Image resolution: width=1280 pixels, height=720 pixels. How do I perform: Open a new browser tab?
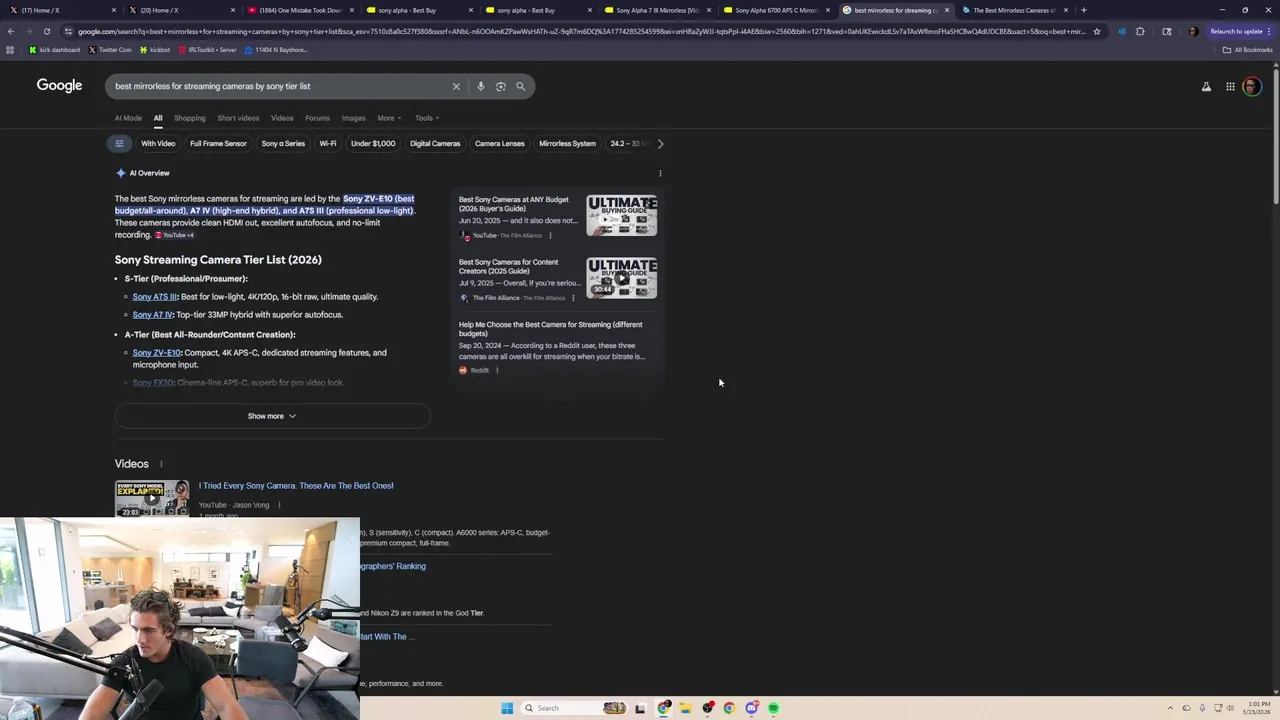point(1084,10)
